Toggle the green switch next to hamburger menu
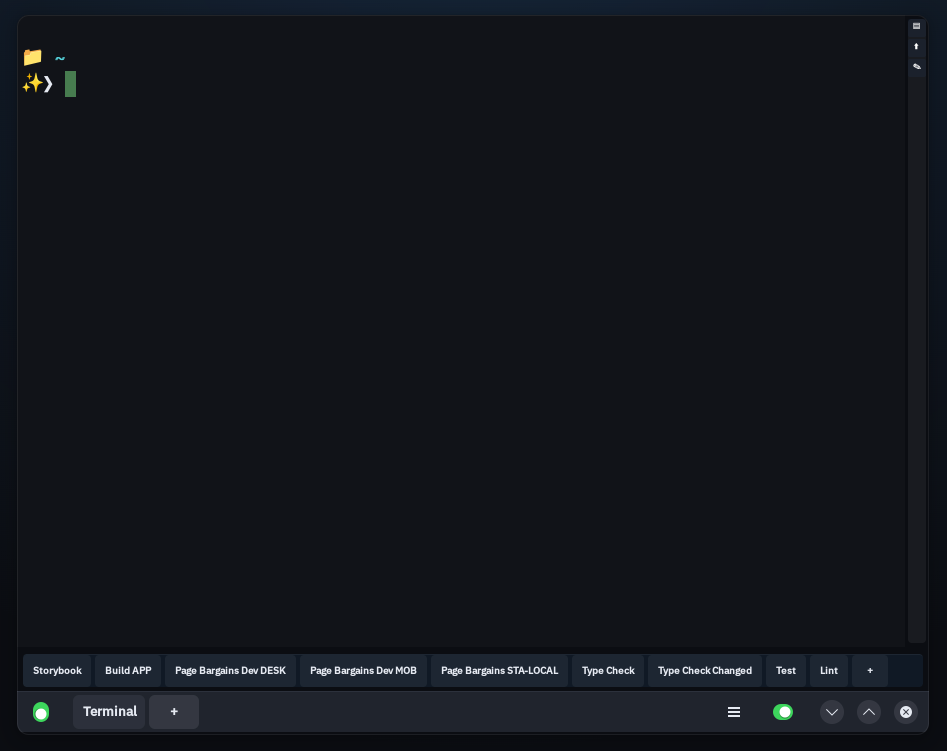This screenshot has height=751, width=947. [x=783, y=712]
